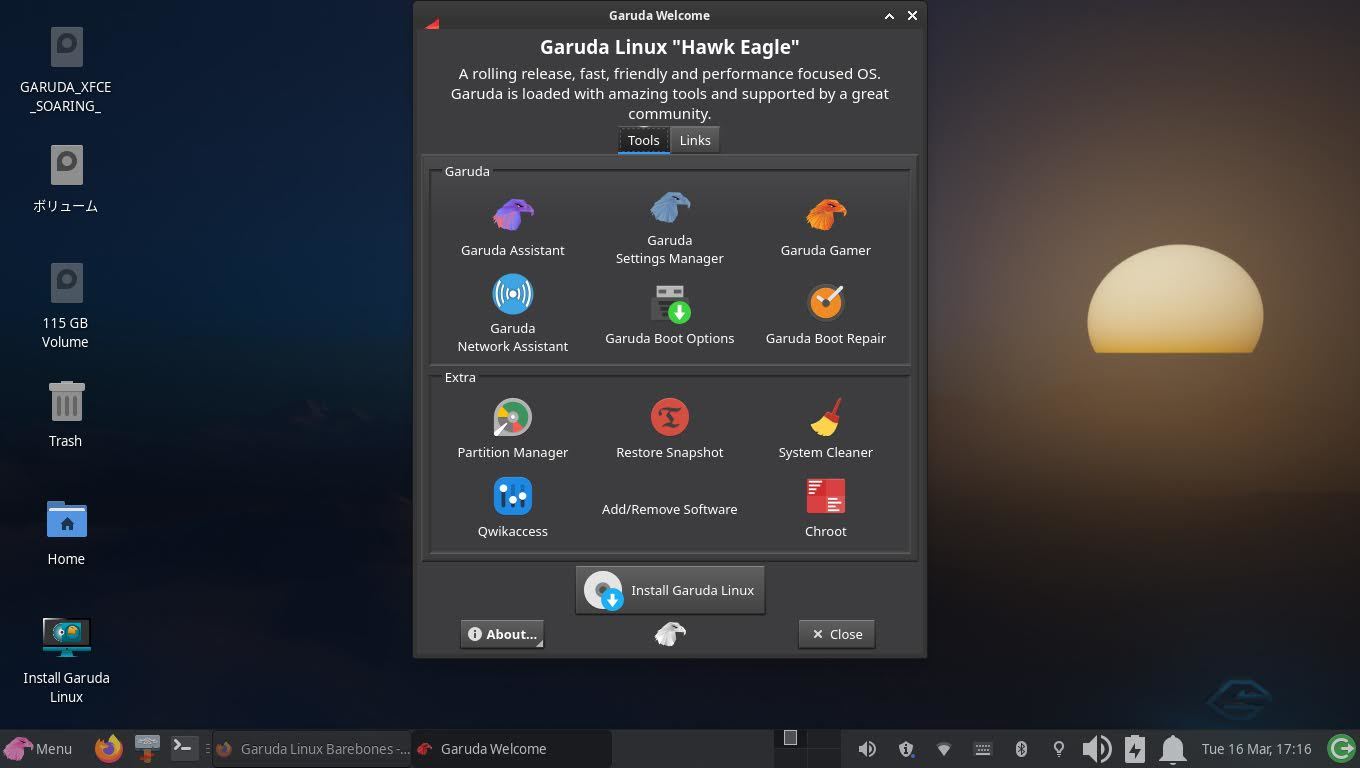Launch Garuda Boot Options
This screenshot has height=768, width=1360.
[x=669, y=313]
